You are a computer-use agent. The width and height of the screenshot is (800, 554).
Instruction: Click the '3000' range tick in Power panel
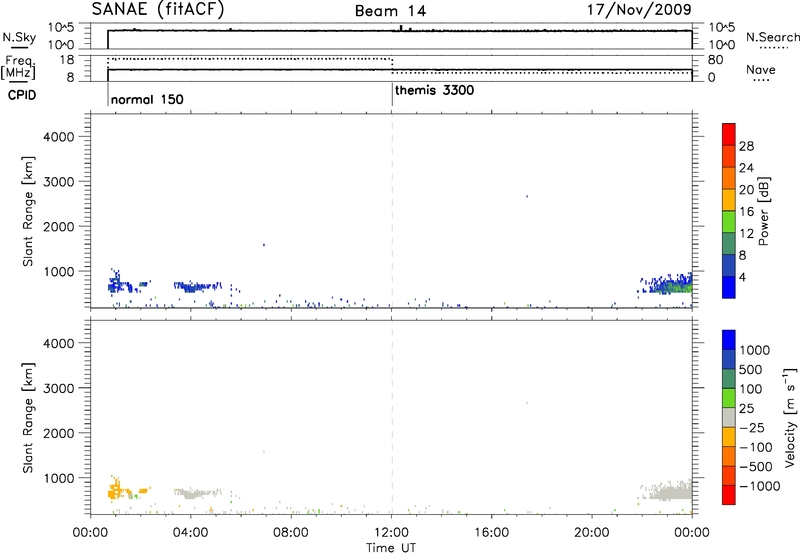pyautogui.click(x=59, y=182)
